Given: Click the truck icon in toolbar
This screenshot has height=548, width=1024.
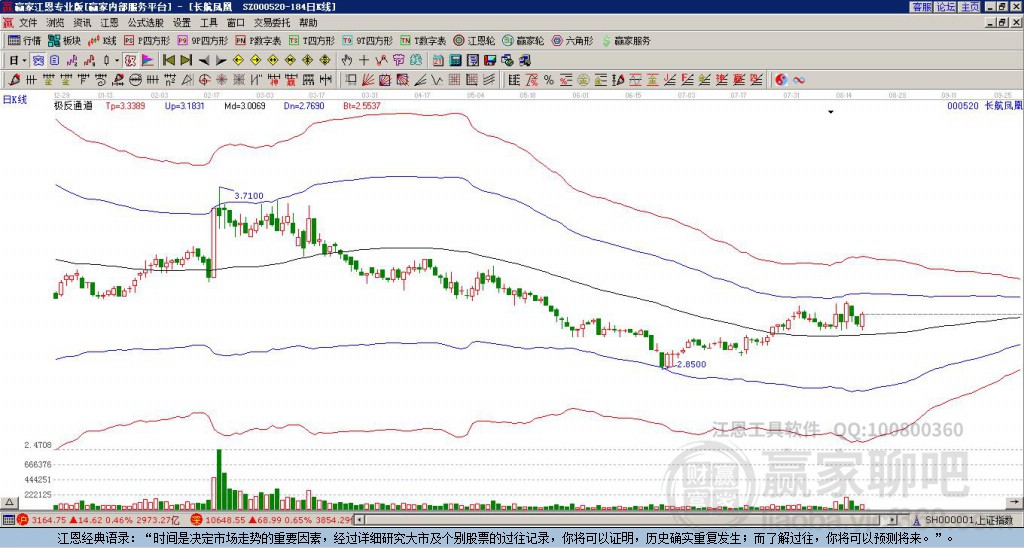Looking at the screenshot, I should (525, 61).
